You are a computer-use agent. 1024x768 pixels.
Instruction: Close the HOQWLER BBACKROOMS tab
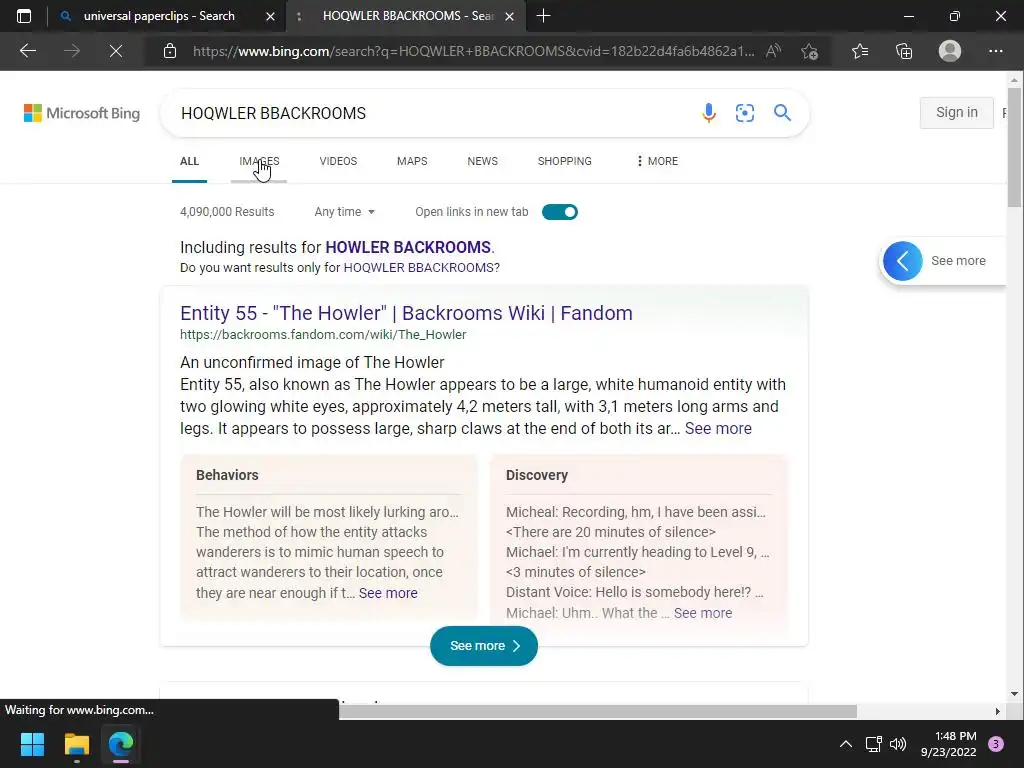pyautogui.click(x=509, y=16)
